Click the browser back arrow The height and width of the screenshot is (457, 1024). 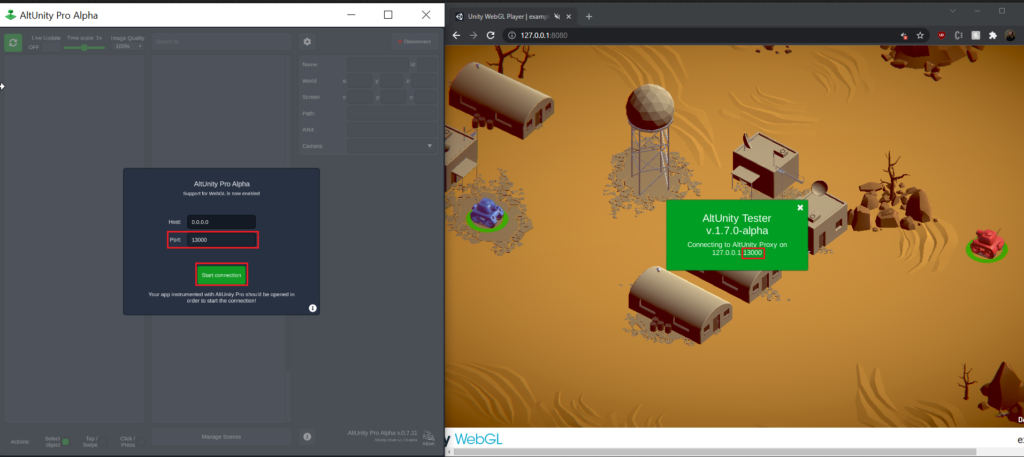(456, 35)
